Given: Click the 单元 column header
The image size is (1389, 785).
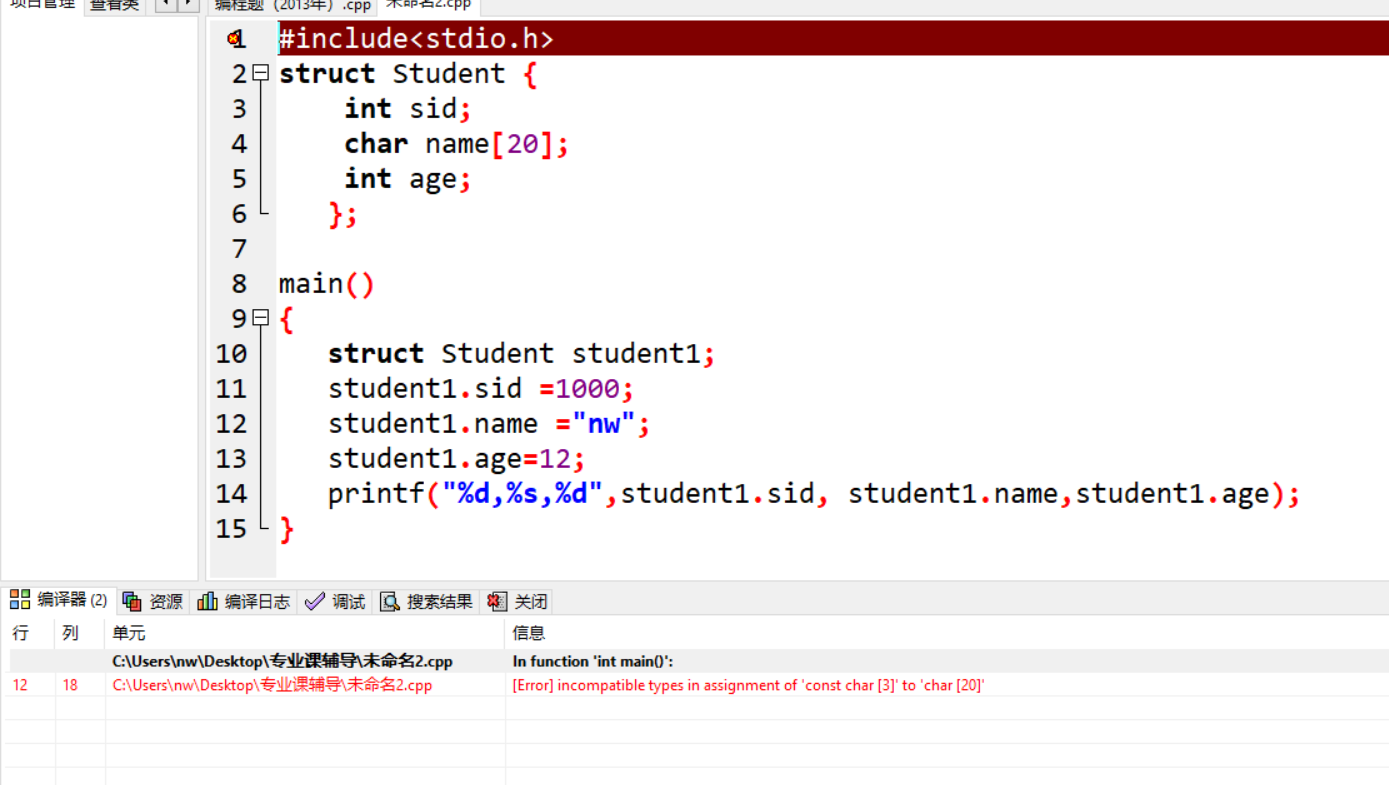Looking at the screenshot, I should click(129, 633).
